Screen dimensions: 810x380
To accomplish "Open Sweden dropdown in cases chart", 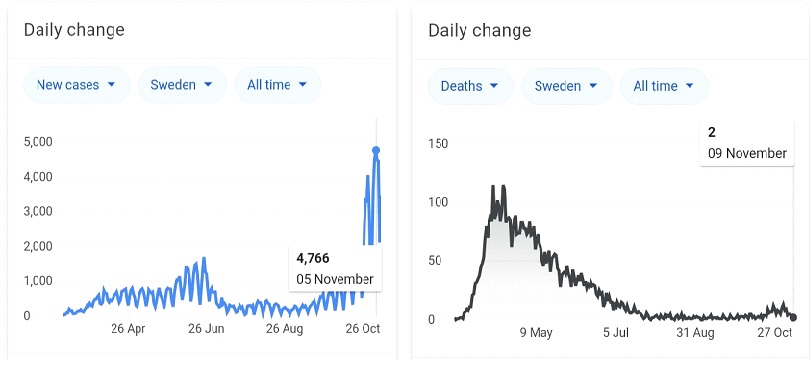I will coord(182,85).
